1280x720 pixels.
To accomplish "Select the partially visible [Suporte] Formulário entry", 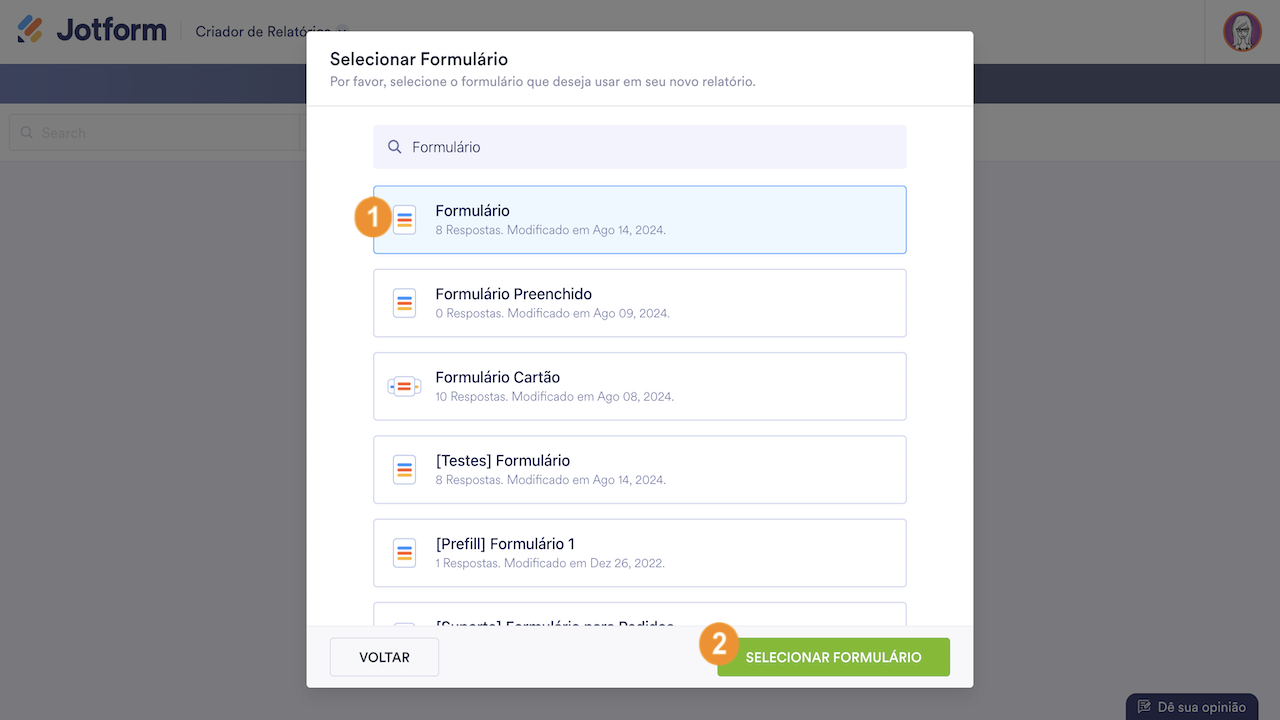I will [x=640, y=615].
